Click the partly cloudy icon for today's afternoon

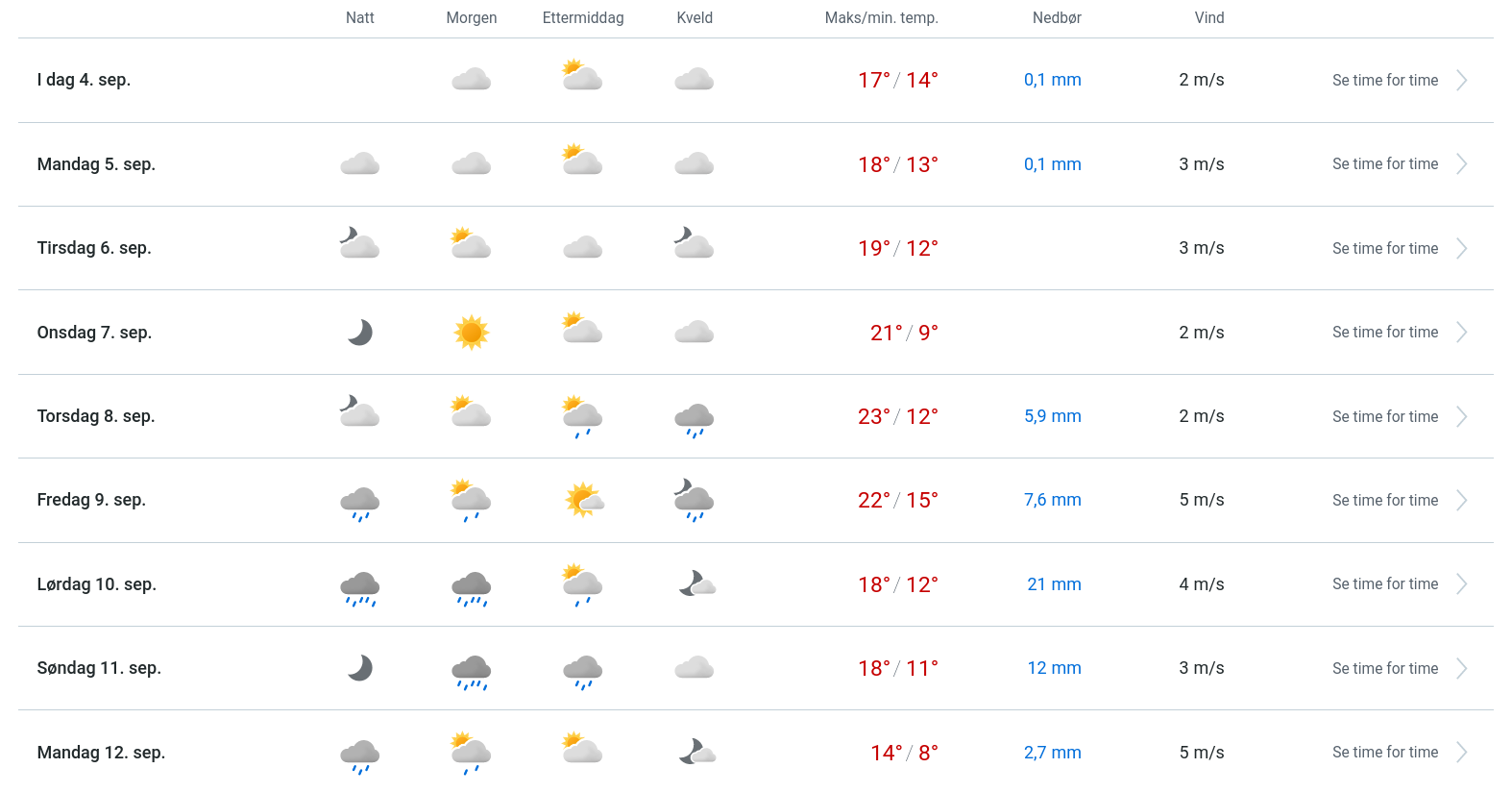click(582, 76)
